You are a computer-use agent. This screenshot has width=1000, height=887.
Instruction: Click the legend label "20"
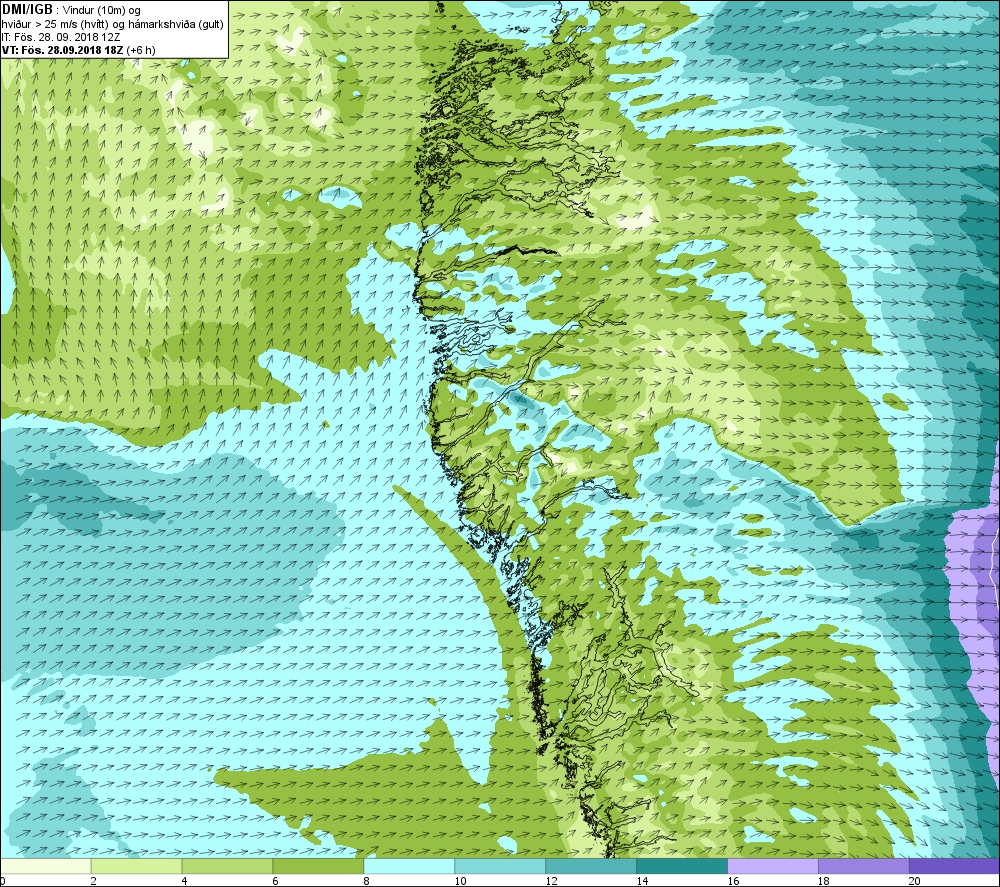915,881
